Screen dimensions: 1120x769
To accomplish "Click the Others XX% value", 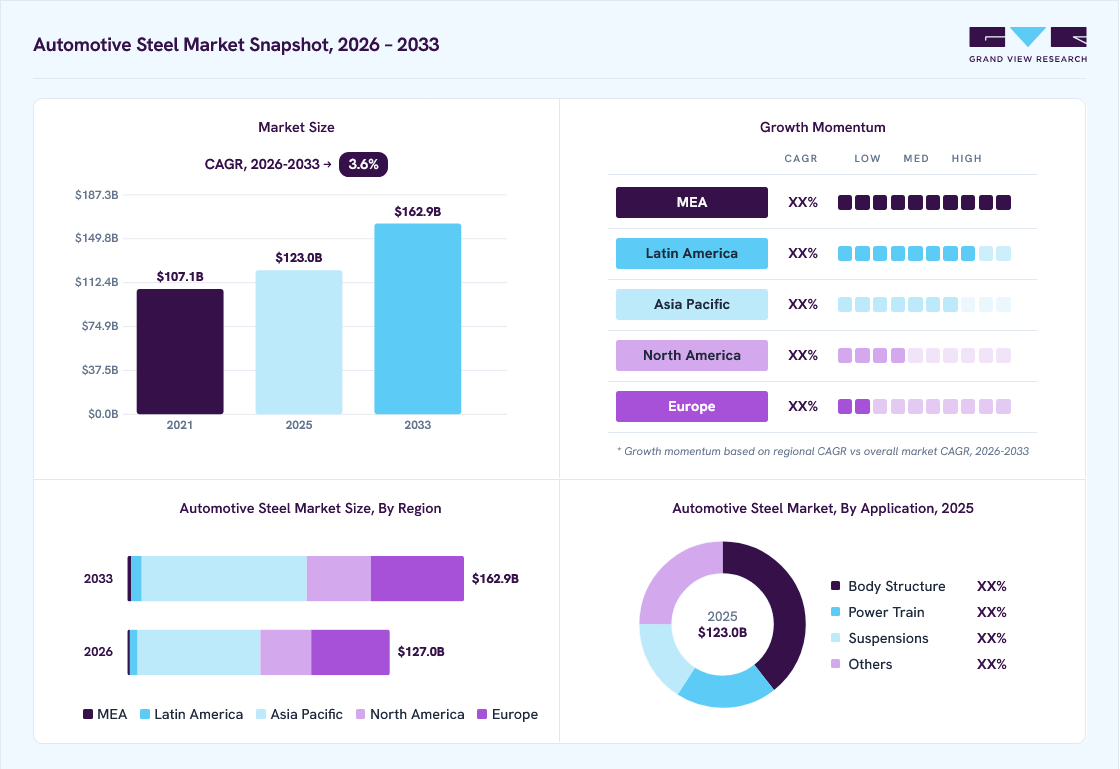I will coord(991,664).
